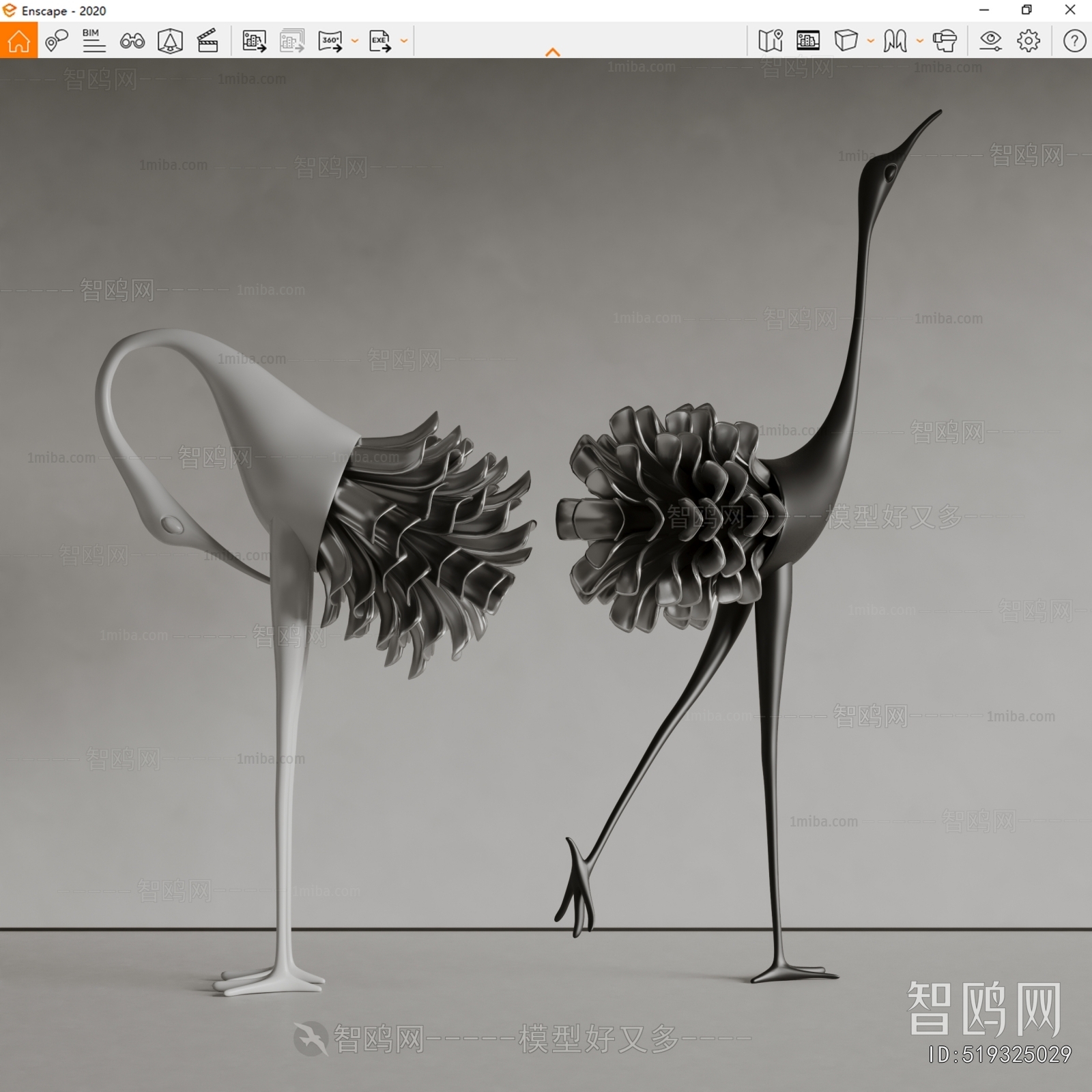Image resolution: width=1092 pixels, height=1092 pixels.
Task: Open general settings gear icon
Action: tap(1029, 41)
